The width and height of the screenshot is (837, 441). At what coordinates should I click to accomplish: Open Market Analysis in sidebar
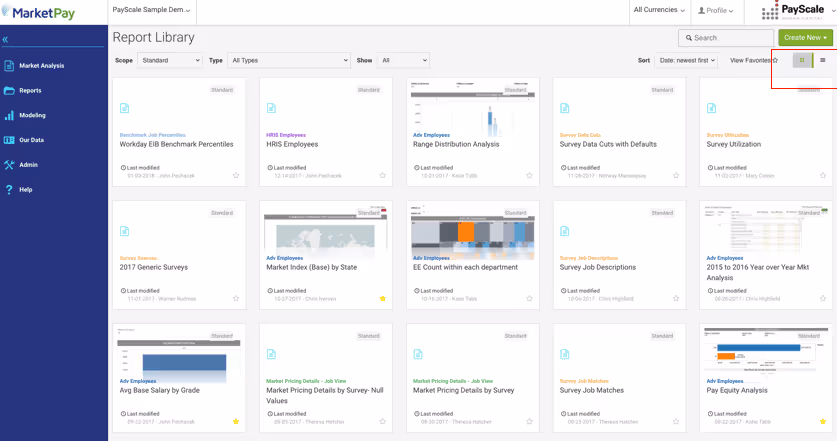click(x=42, y=66)
